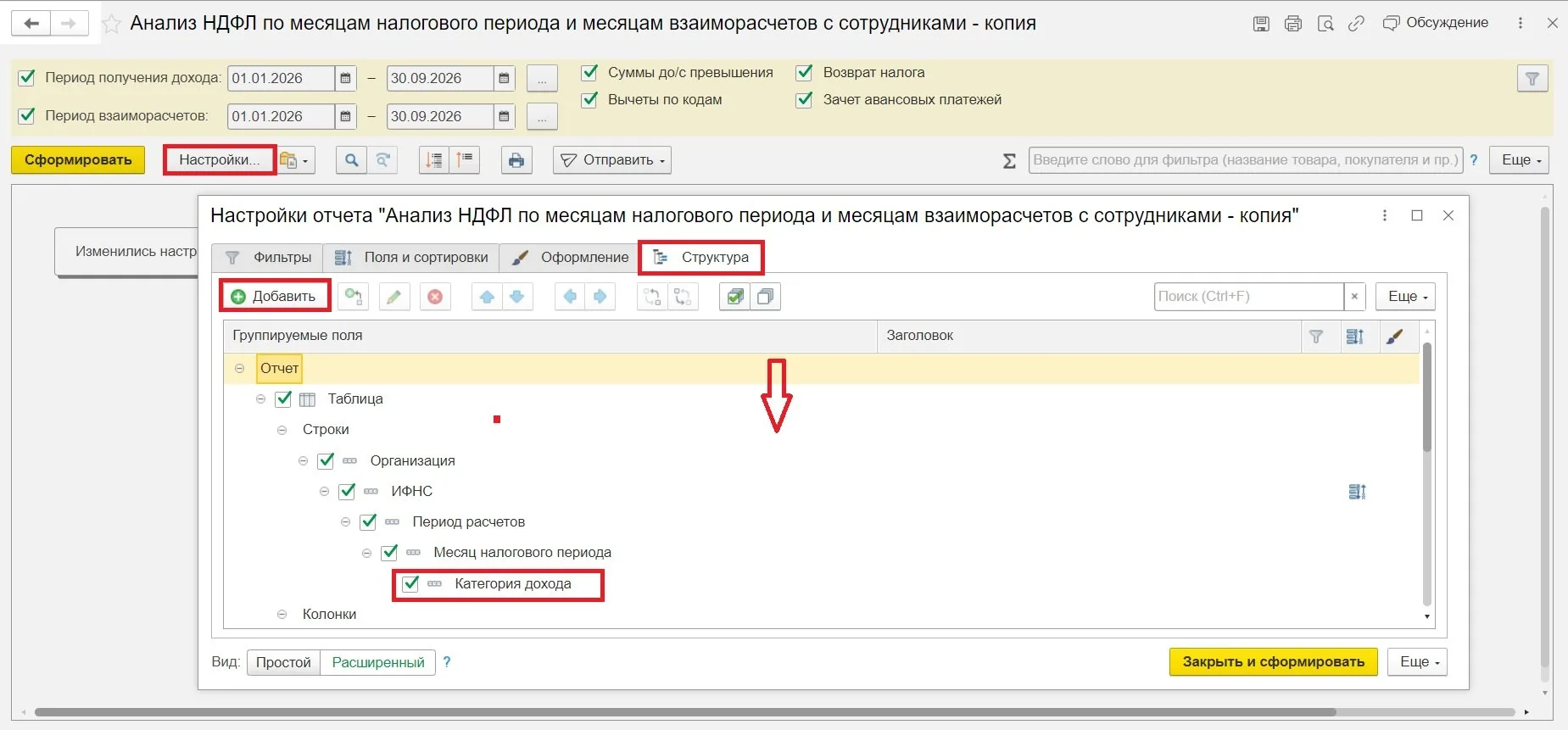Click ellipsis button for income period selection
1568x730 pixels.
tap(542, 78)
